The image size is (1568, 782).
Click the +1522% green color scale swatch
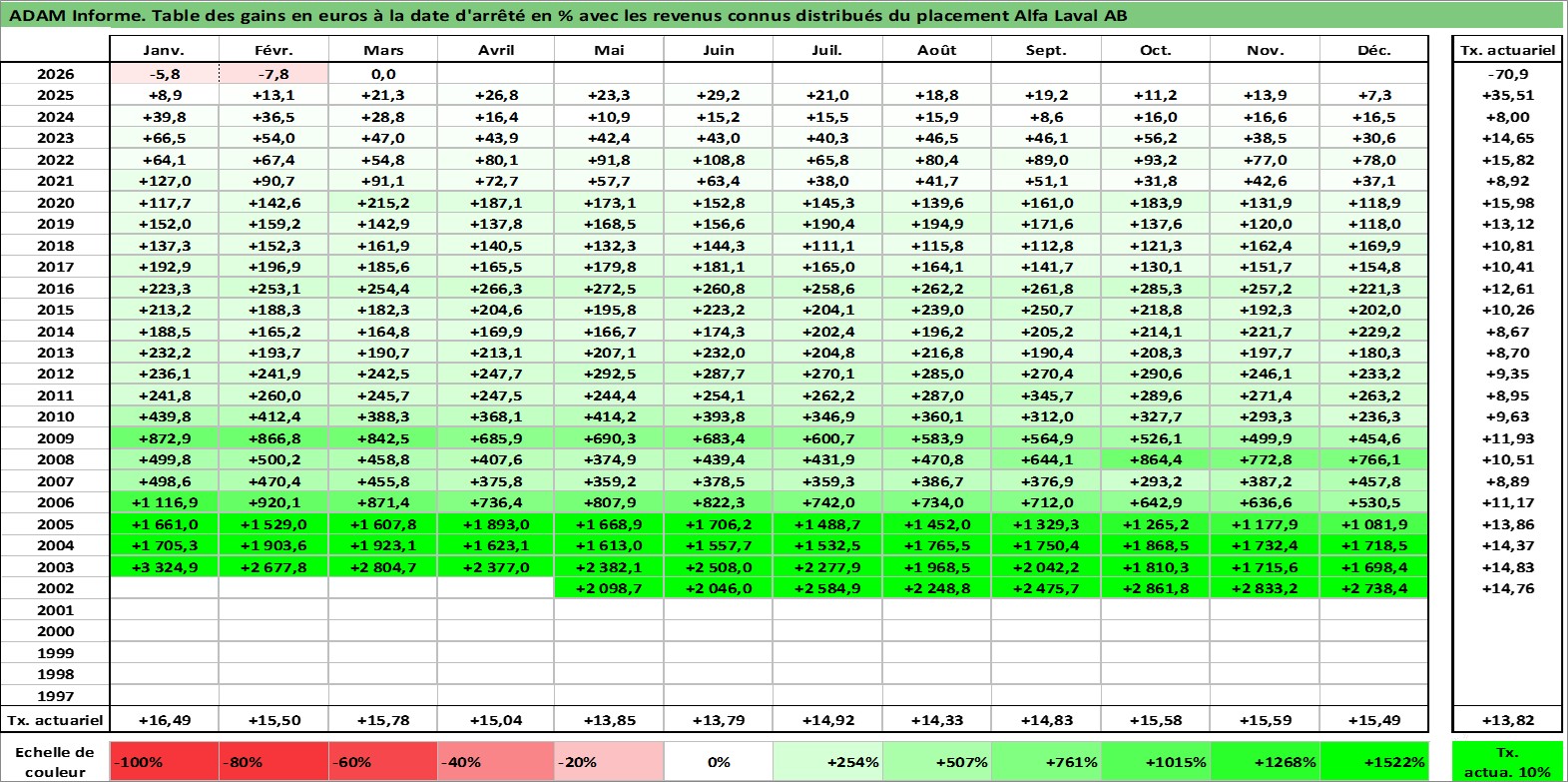[x=1374, y=762]
